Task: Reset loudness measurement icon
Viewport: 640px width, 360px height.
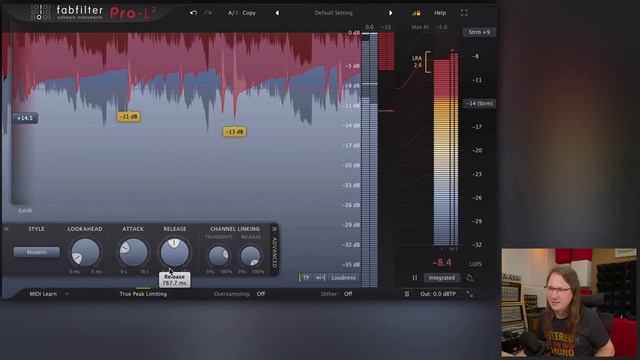Action: pyautogui.click(x=470, y=278)
